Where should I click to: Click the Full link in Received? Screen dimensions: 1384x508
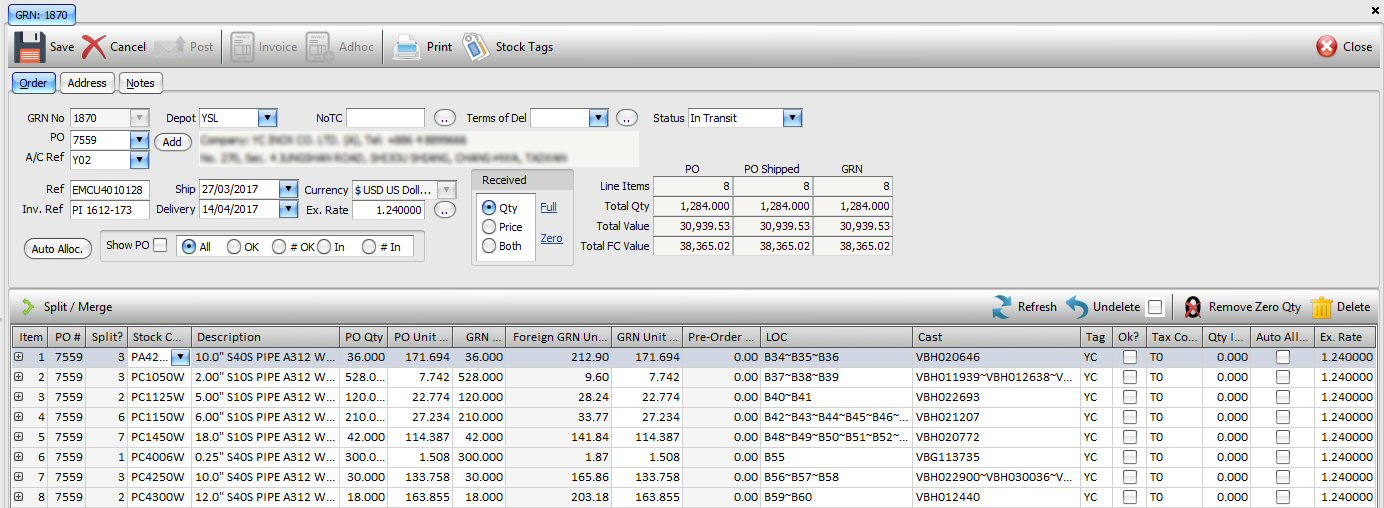pos(549,207)
